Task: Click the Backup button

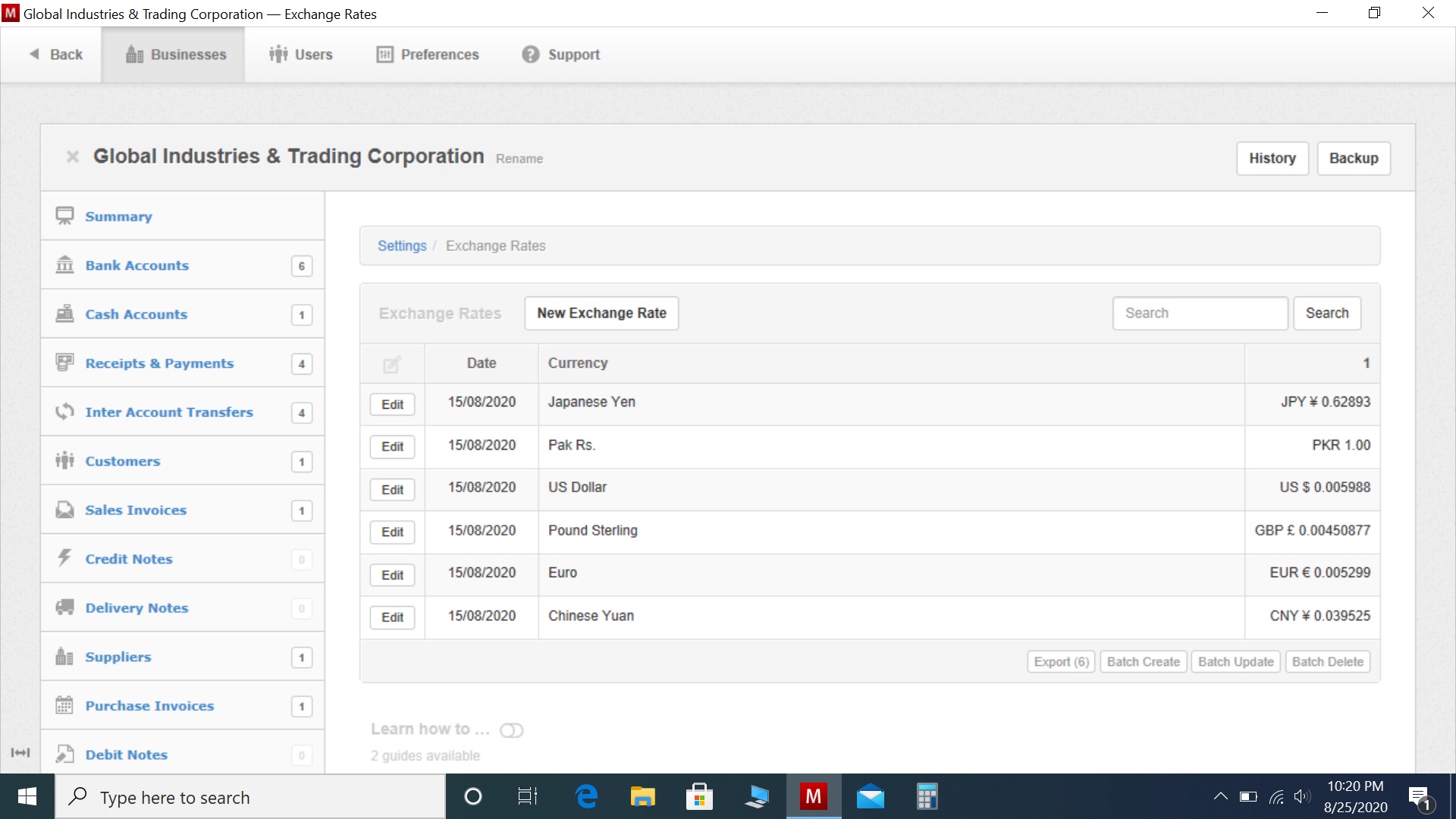Action: (1354, 158)
